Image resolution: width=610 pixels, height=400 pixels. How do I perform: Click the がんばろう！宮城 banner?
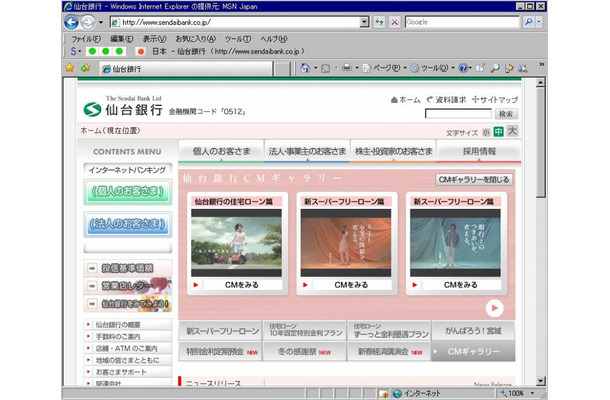coord(473,331)
